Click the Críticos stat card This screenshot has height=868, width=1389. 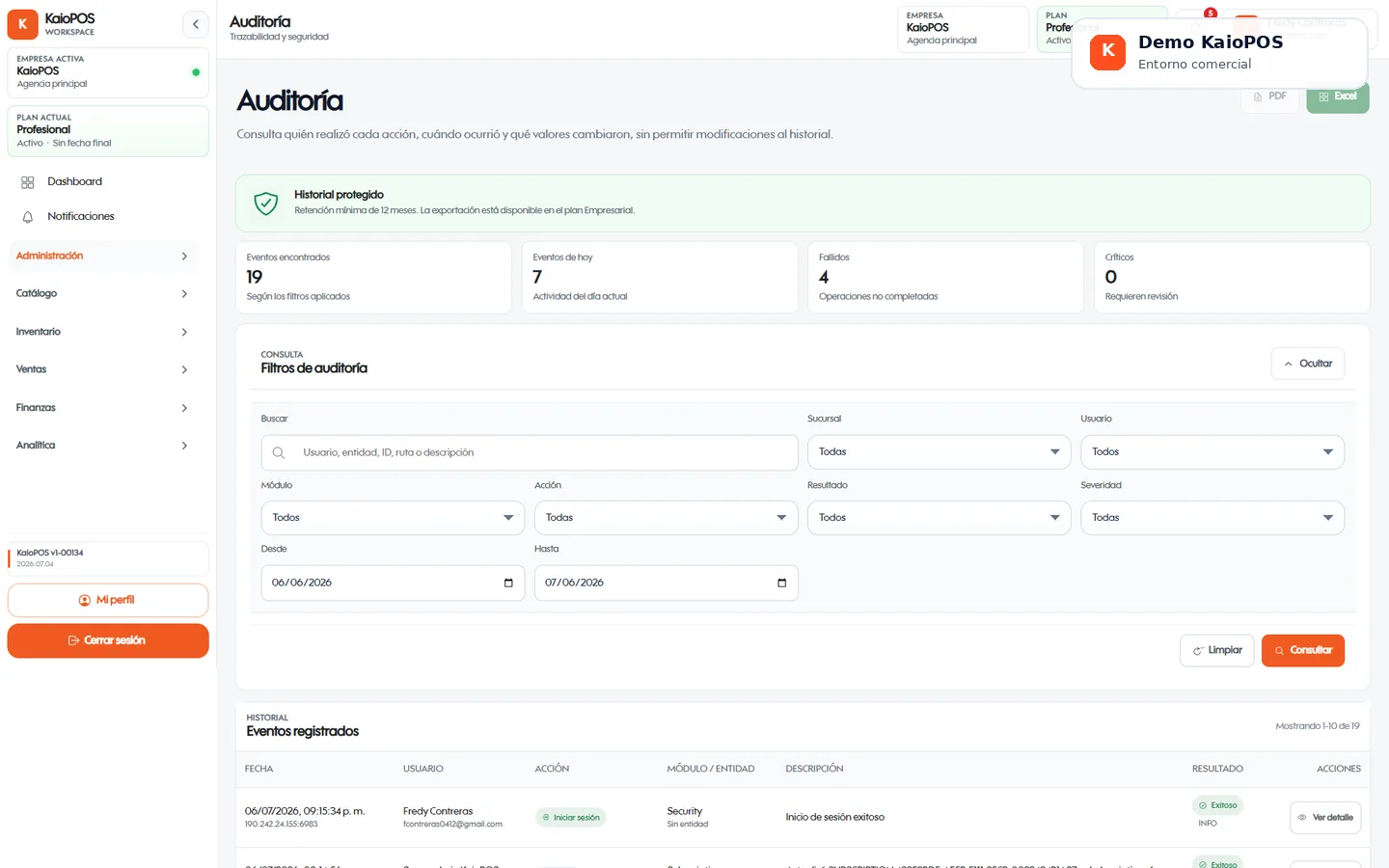coord(1232,278)
